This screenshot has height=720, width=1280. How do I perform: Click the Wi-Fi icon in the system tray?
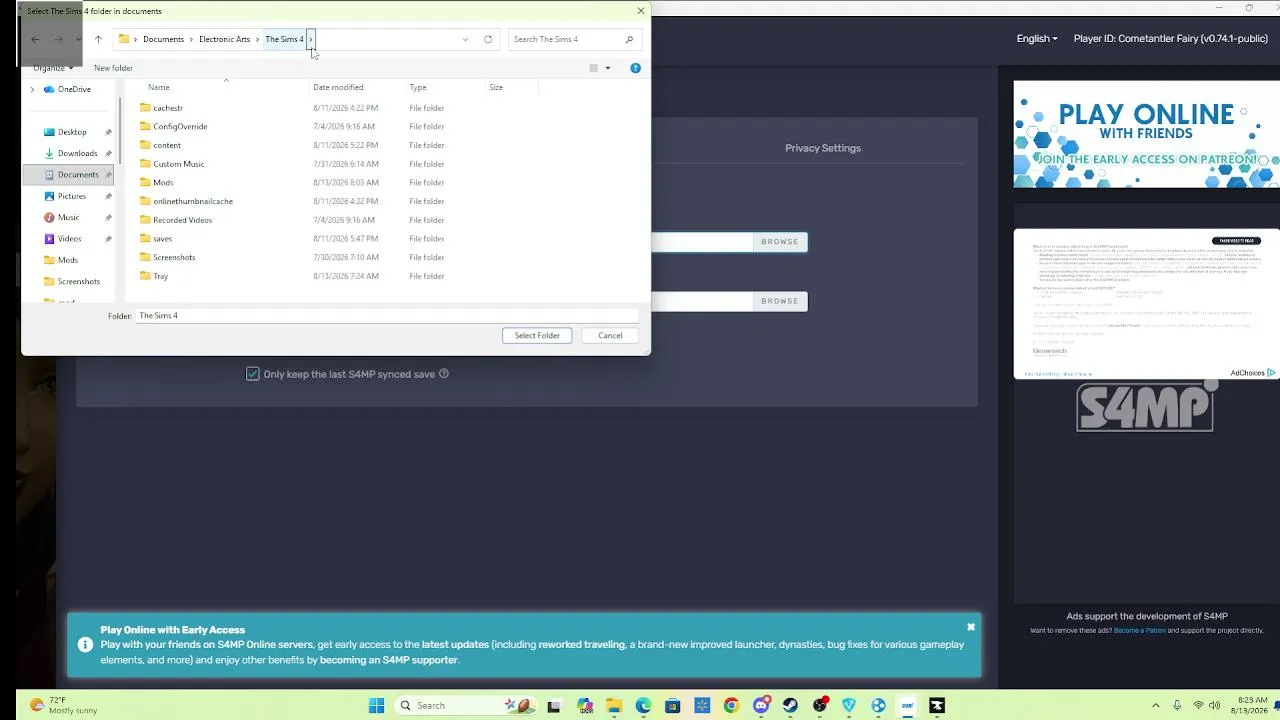(x=1198, y=706)
